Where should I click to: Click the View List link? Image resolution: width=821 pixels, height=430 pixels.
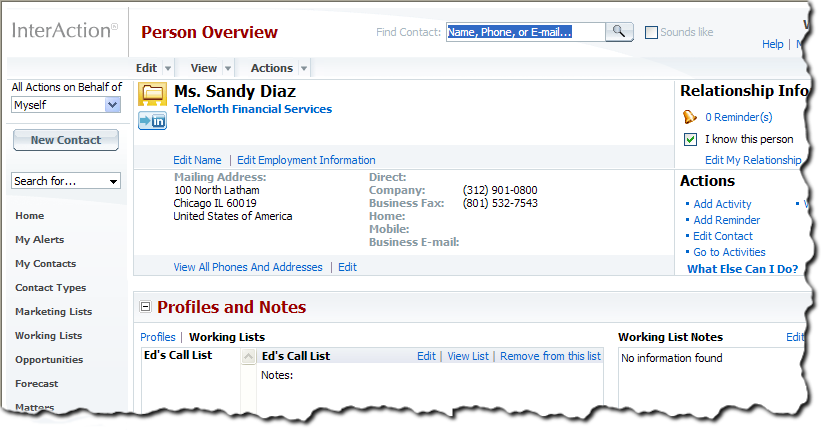(468, 356)
